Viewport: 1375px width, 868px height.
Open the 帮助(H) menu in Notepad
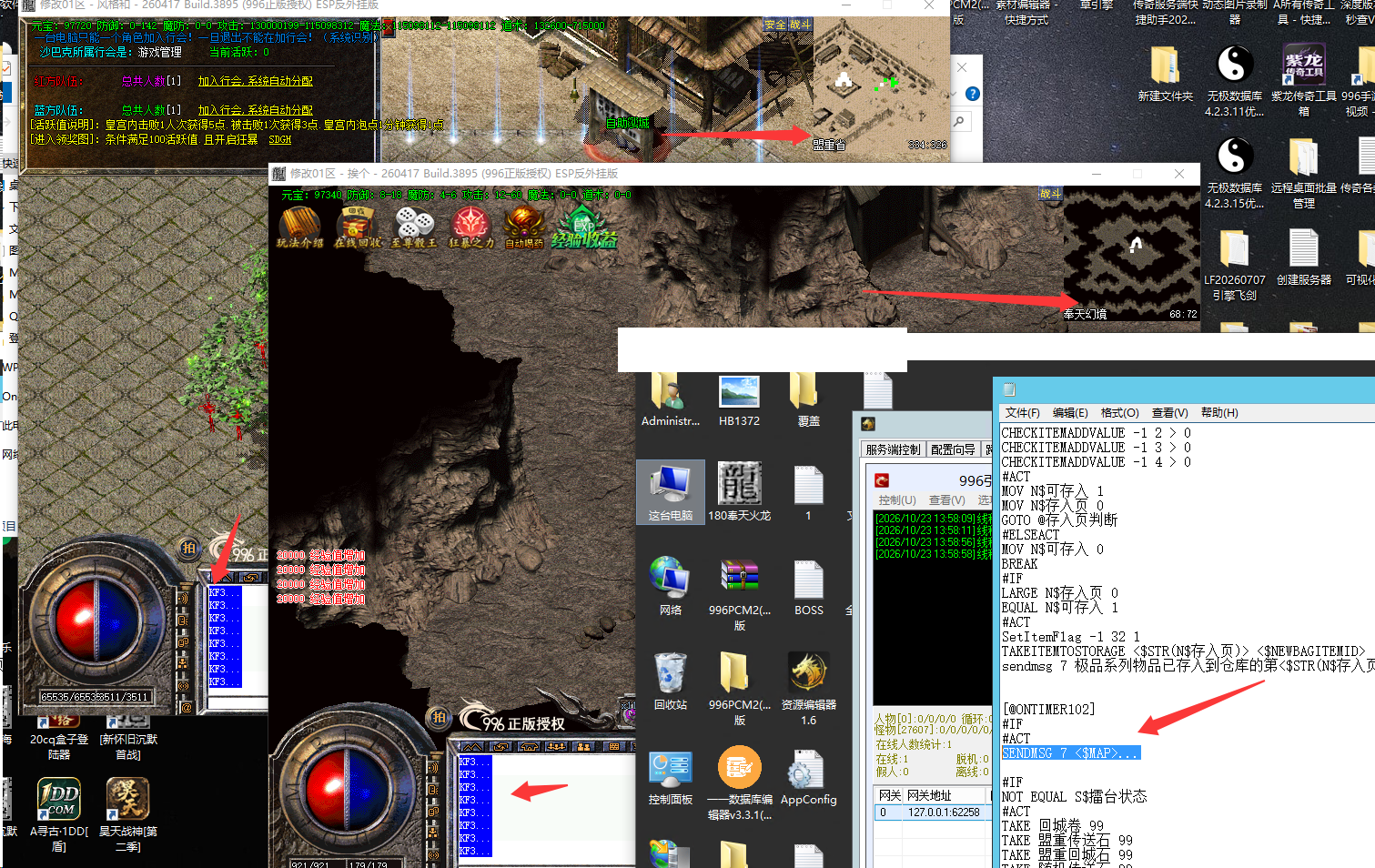coord(1219,413)
